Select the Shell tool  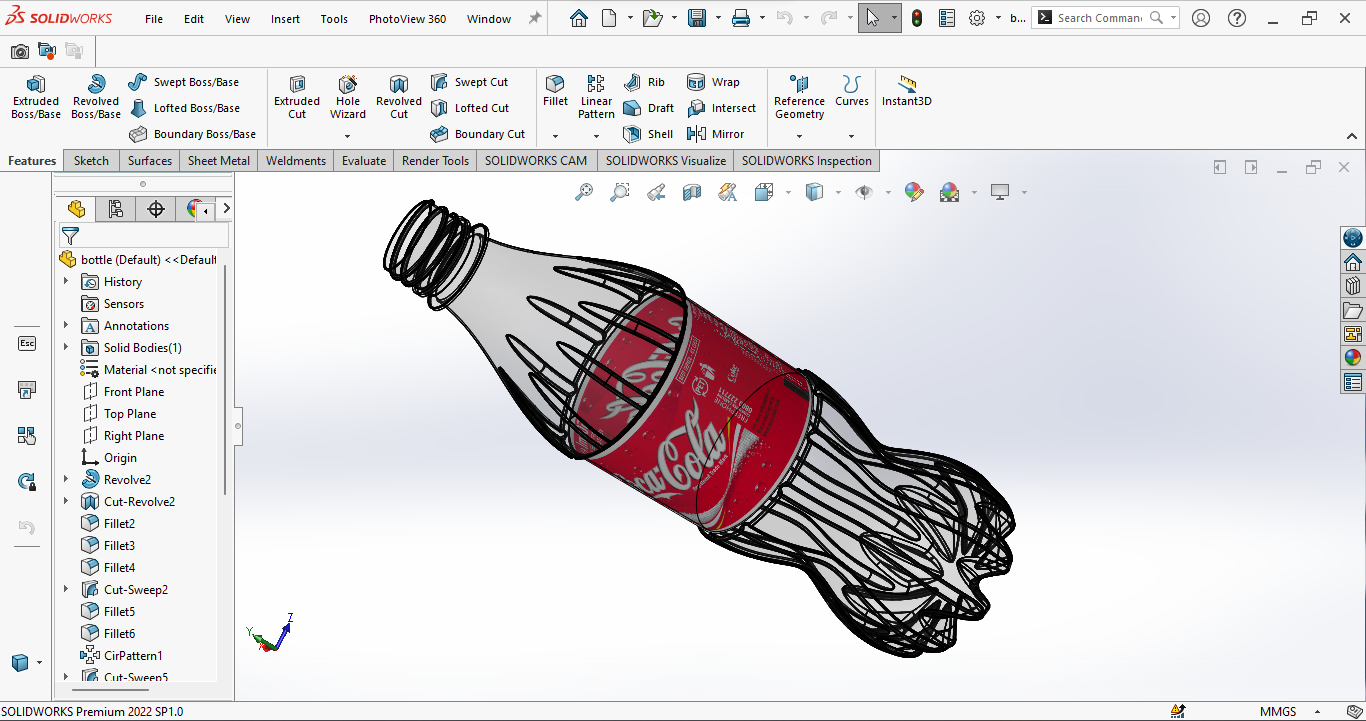[648, 134]
